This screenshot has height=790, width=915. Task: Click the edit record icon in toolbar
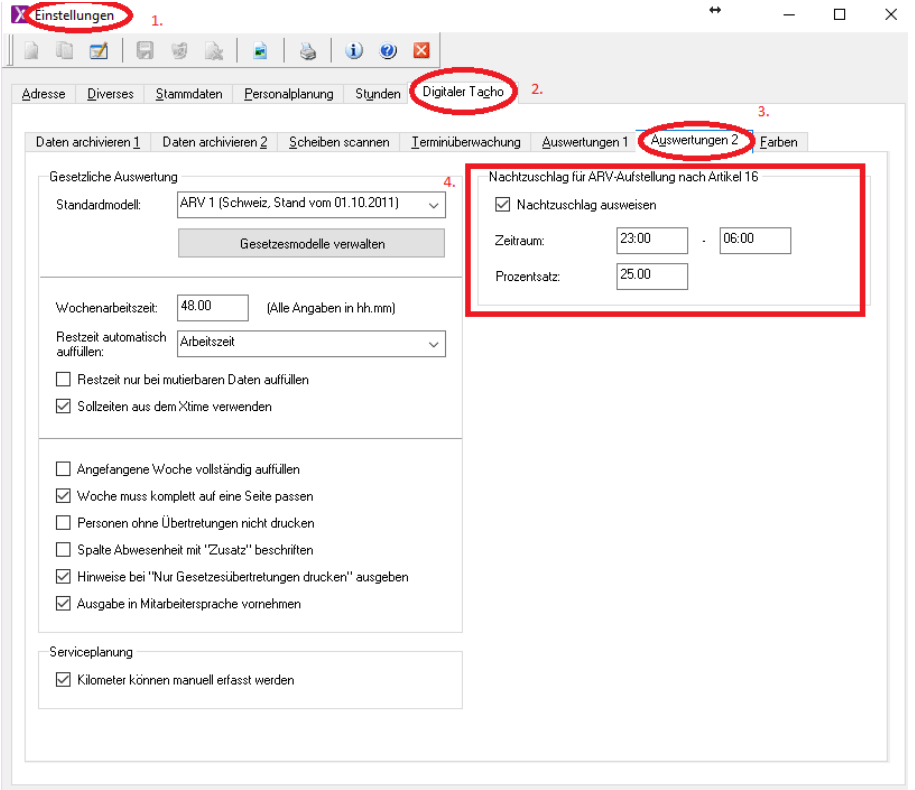98,52
